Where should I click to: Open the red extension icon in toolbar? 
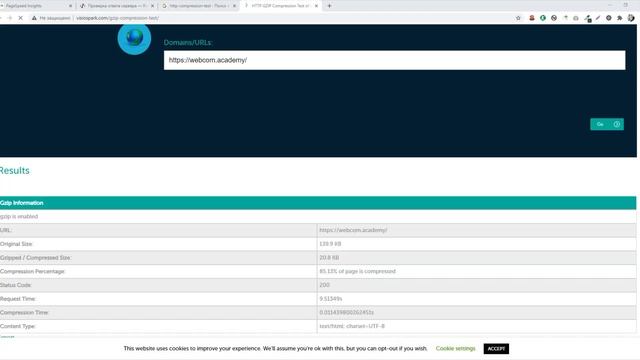pos(531,18)
